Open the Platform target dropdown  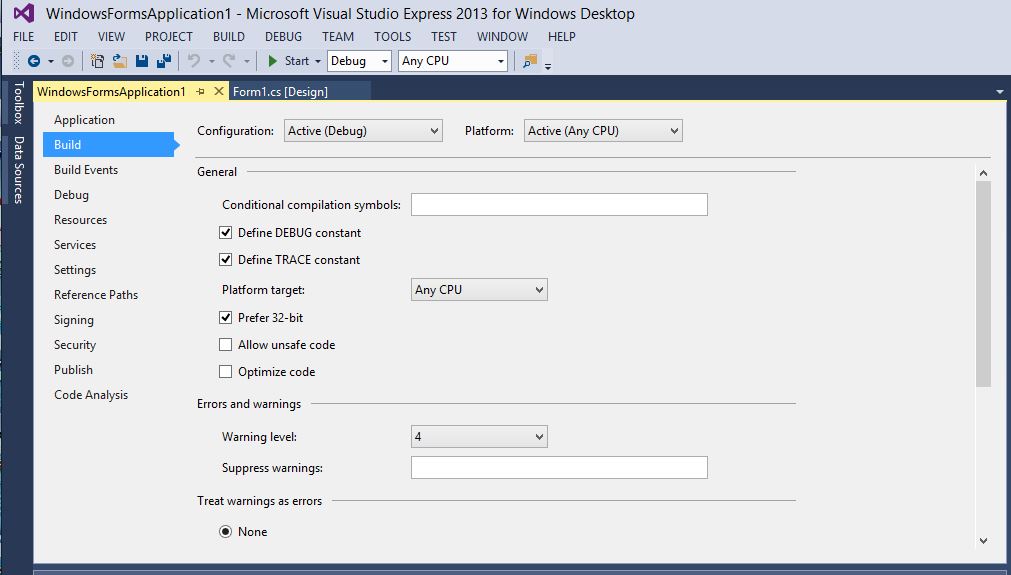coord(479,290)
